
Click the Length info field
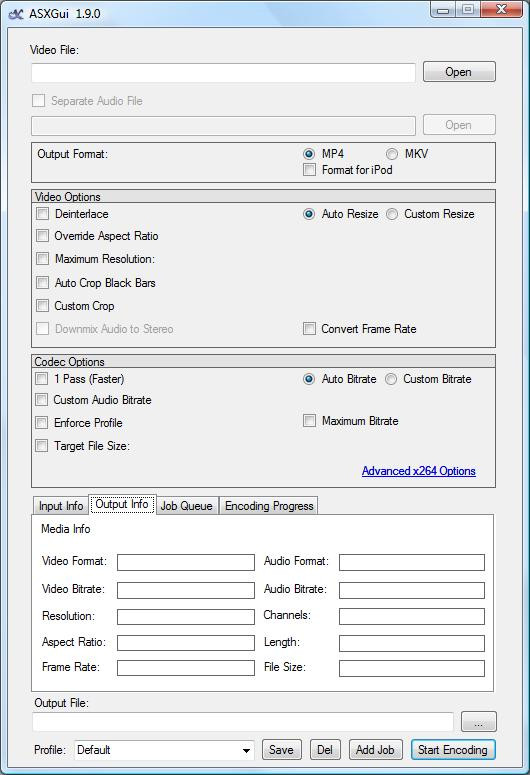coord(412,643)
